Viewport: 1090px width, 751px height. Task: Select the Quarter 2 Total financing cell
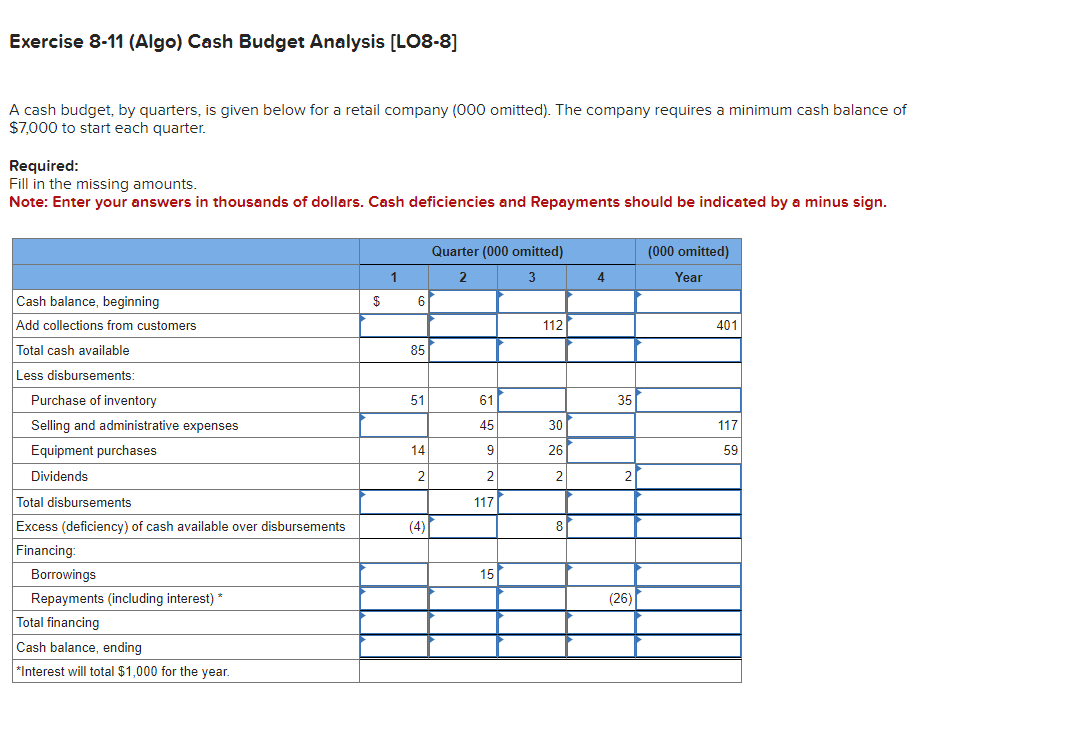pos(462,622)
